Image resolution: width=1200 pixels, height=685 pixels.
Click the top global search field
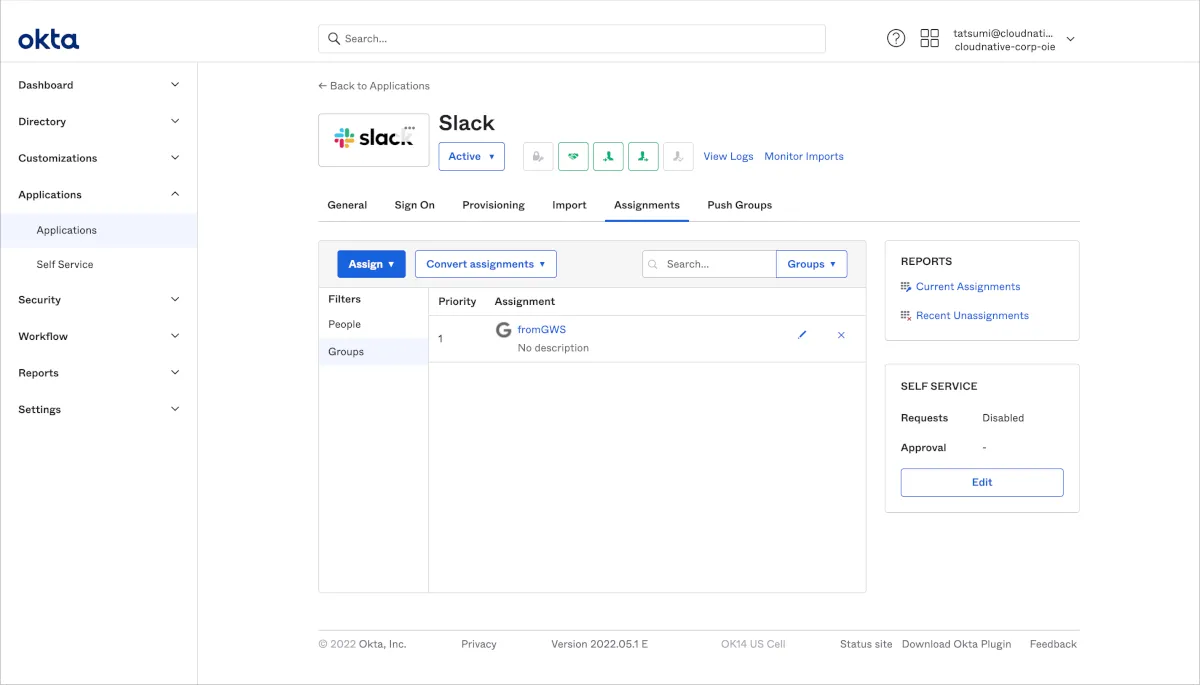pyautogui.click(x=572, y=39)
